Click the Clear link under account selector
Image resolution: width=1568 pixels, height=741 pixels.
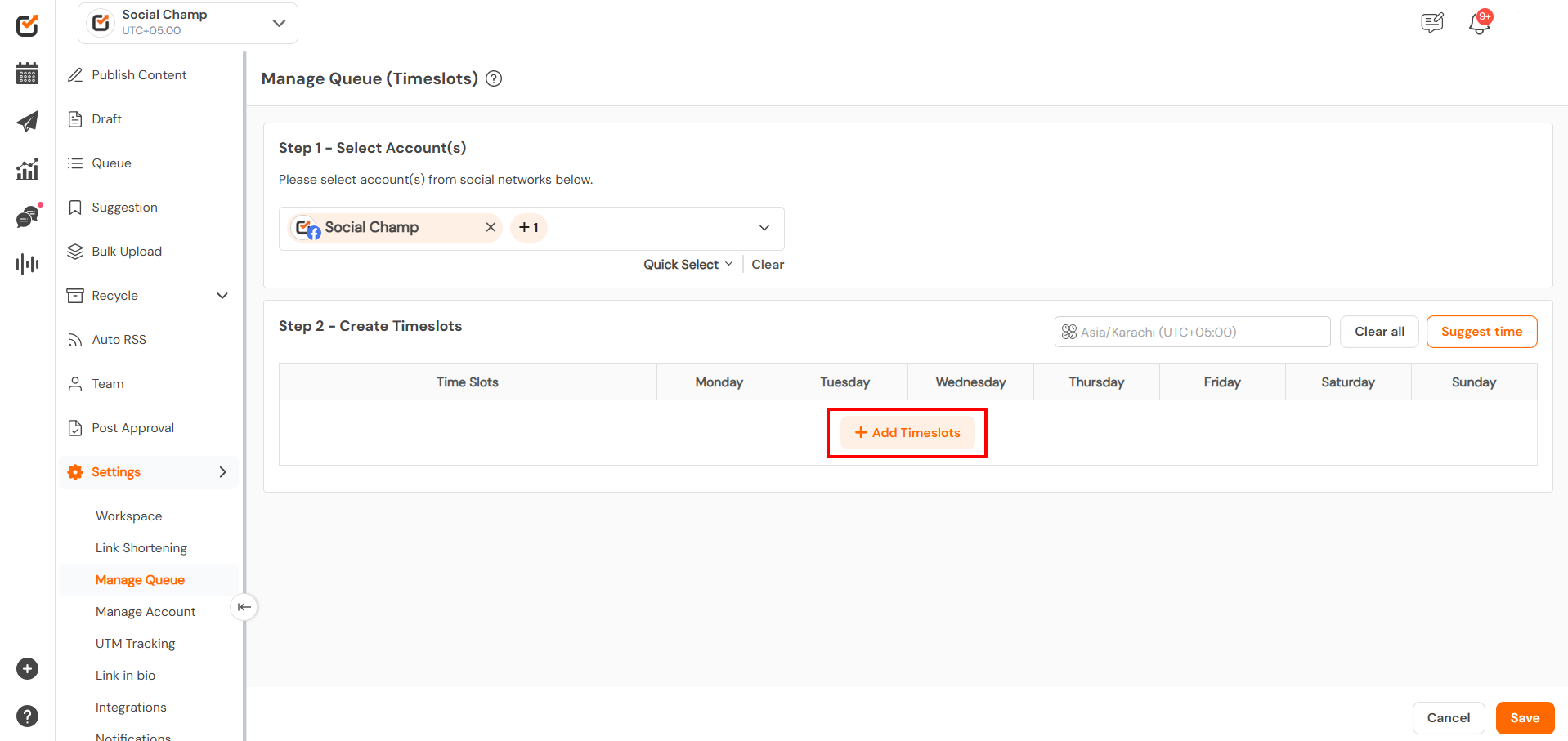click(x=768, y=265)
